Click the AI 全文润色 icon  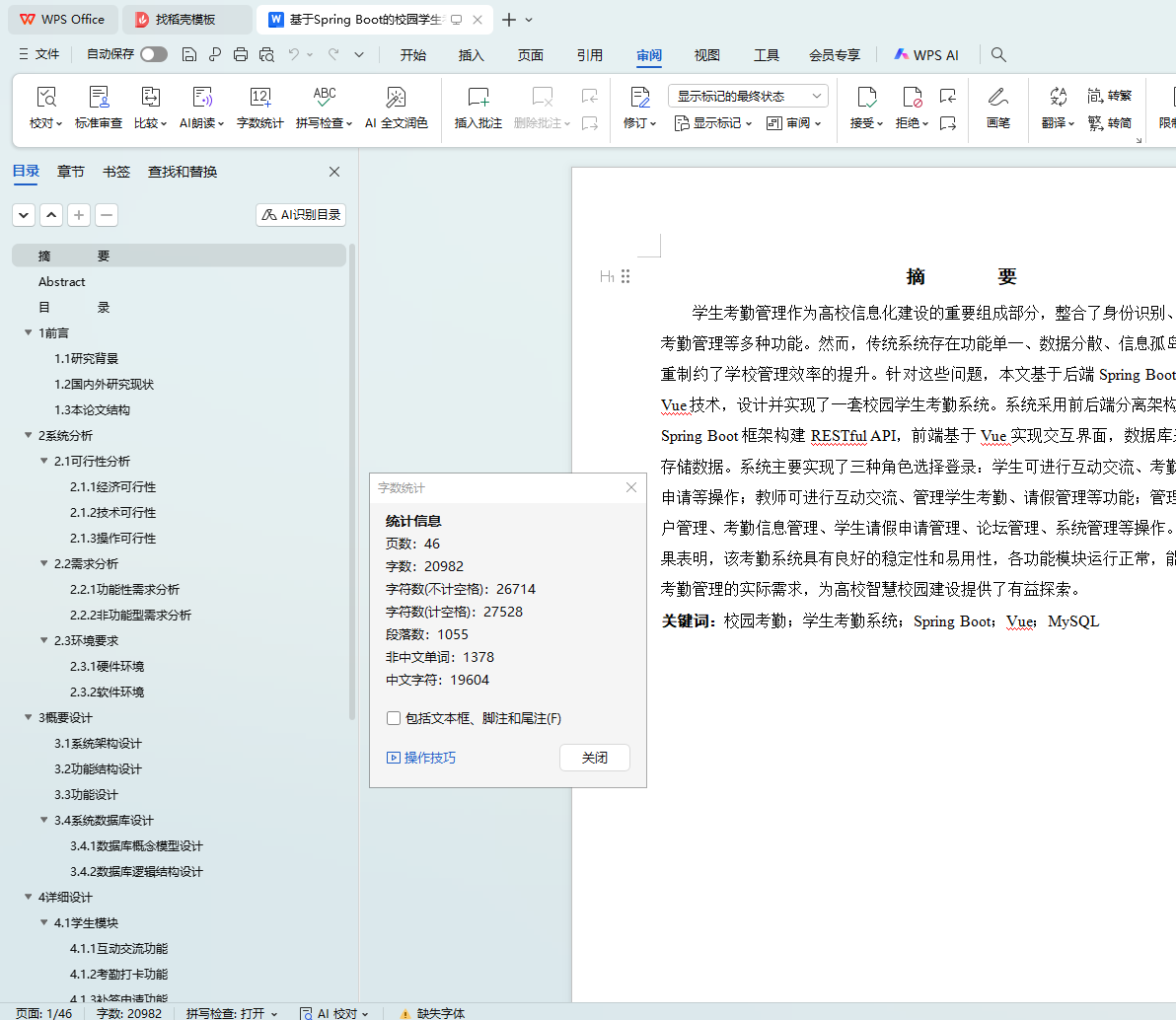[x=396, y=107]
